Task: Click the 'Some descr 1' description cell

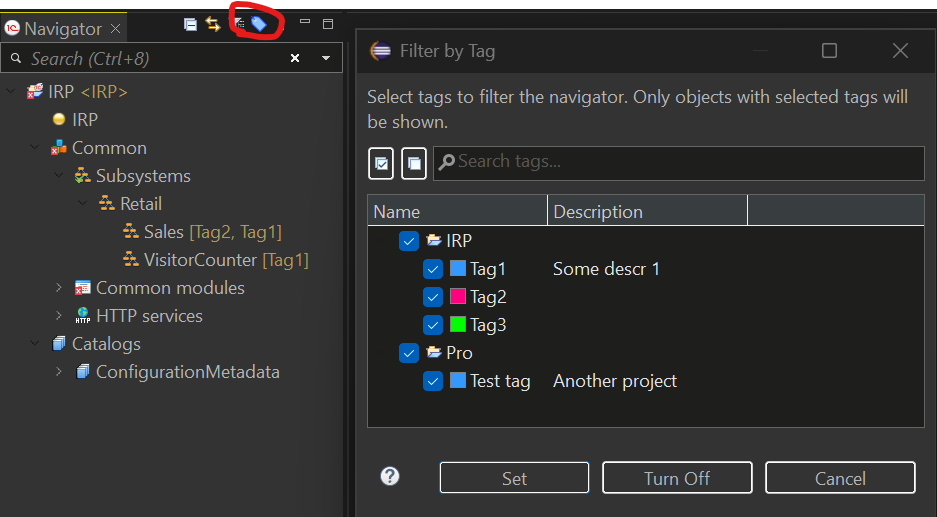Action: pos(607,269)
